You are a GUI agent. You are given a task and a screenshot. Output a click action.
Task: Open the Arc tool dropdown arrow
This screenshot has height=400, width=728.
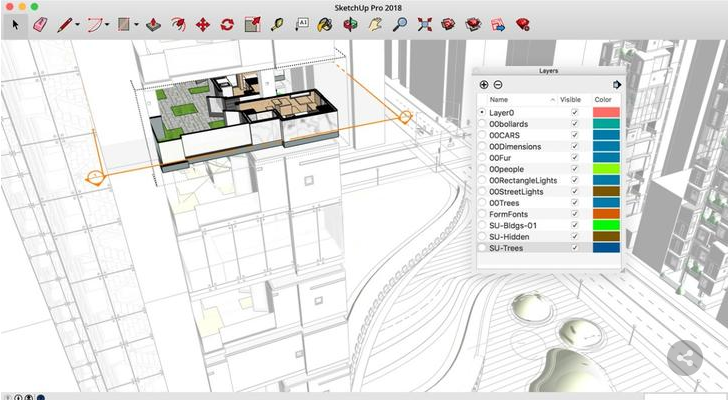pos(107,25)
